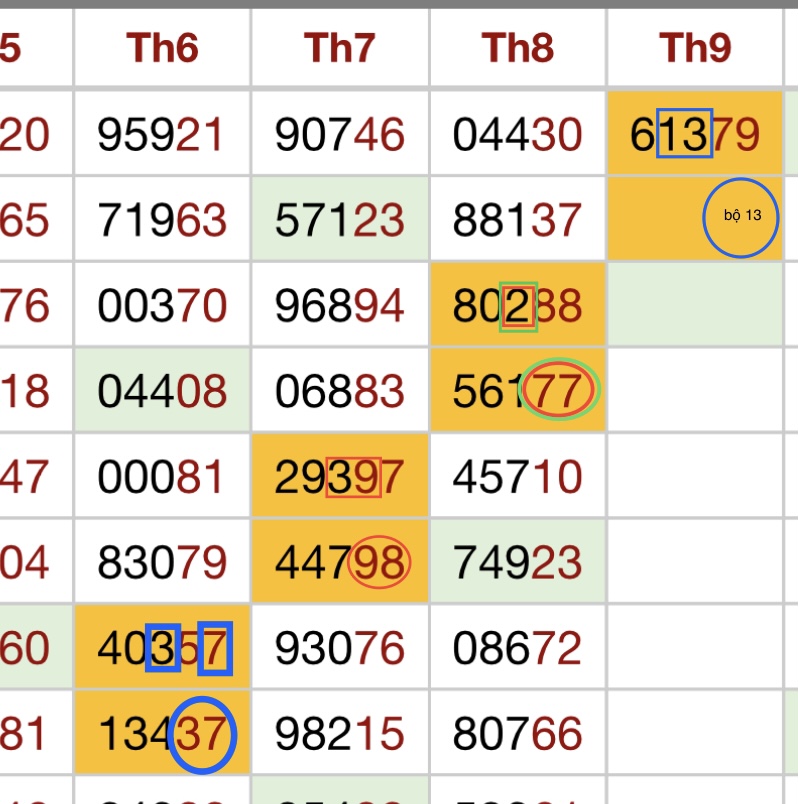Click the cell showing 95921
The width and height of the screenshot is (798, 804).
[x=162, y=133]
